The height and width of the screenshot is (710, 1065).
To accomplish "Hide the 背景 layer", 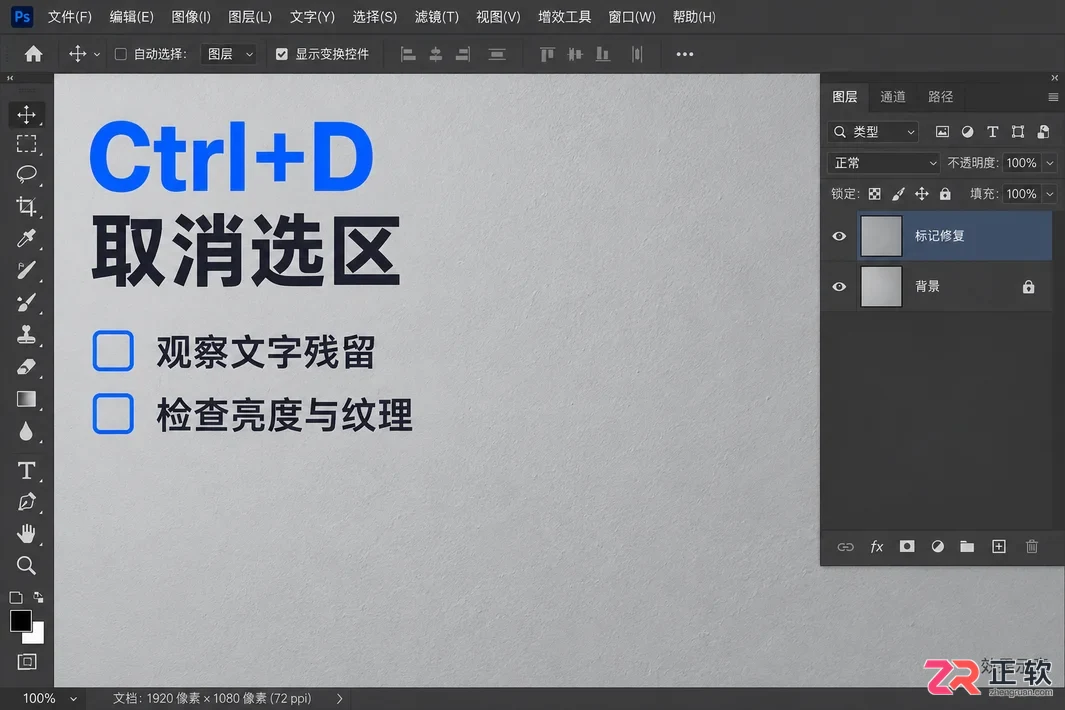I will pyautogui.click(x=840, y=287).
